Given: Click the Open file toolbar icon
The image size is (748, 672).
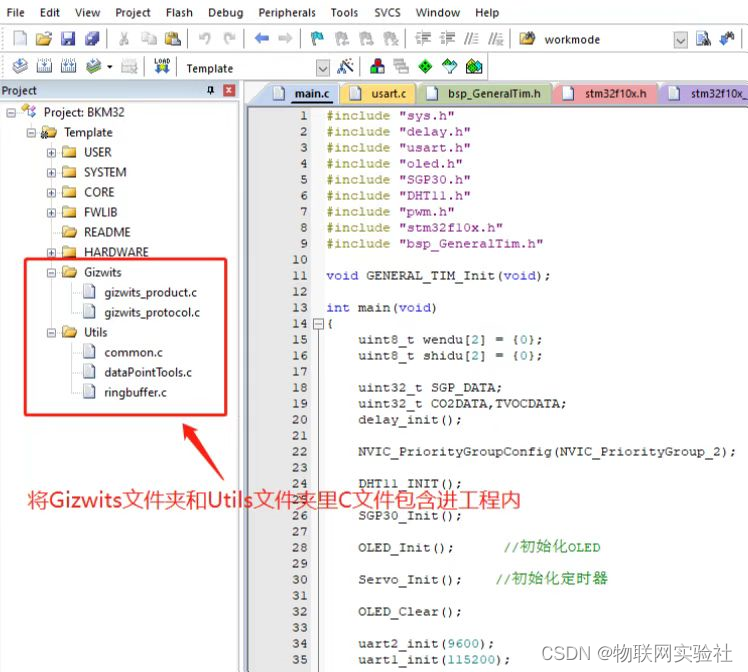Looking at the screenshot, I should coord(43,39).
